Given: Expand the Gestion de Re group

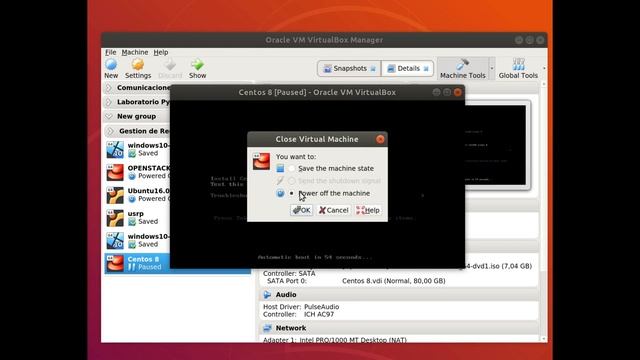Looking at the screenshot, I should [x=110, y=131].
